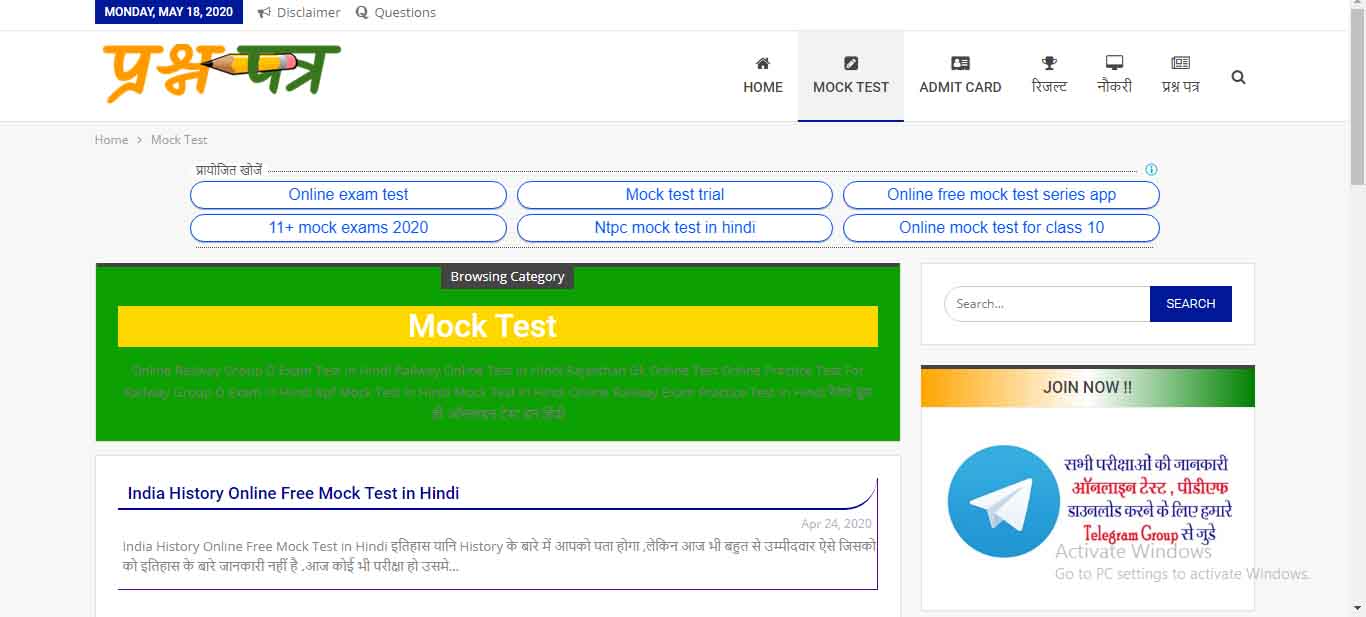Open प्रश्न पत्र via newspaper icon
Image resolution: width=1366 pixels, height=617 pixels.
(1179, 61)
